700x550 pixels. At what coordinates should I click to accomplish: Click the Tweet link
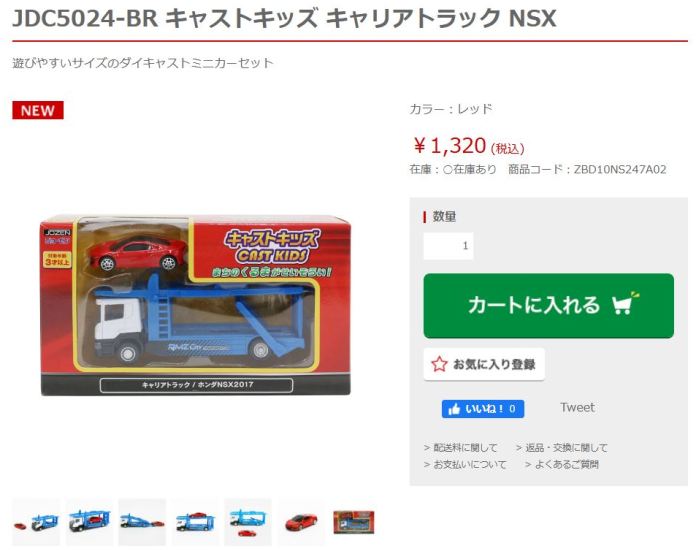pos(577,407)
